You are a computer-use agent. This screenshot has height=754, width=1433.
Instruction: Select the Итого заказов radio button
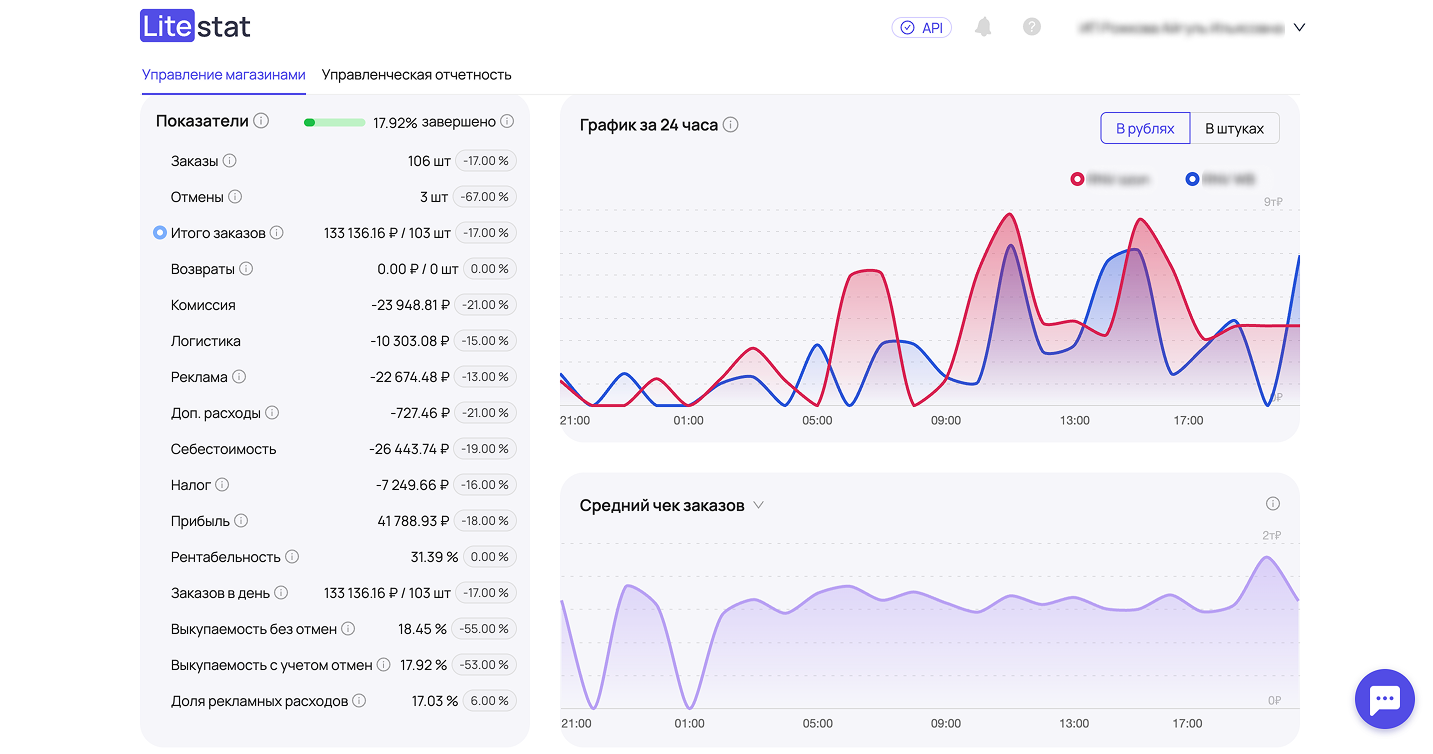[x=159, y=233]
